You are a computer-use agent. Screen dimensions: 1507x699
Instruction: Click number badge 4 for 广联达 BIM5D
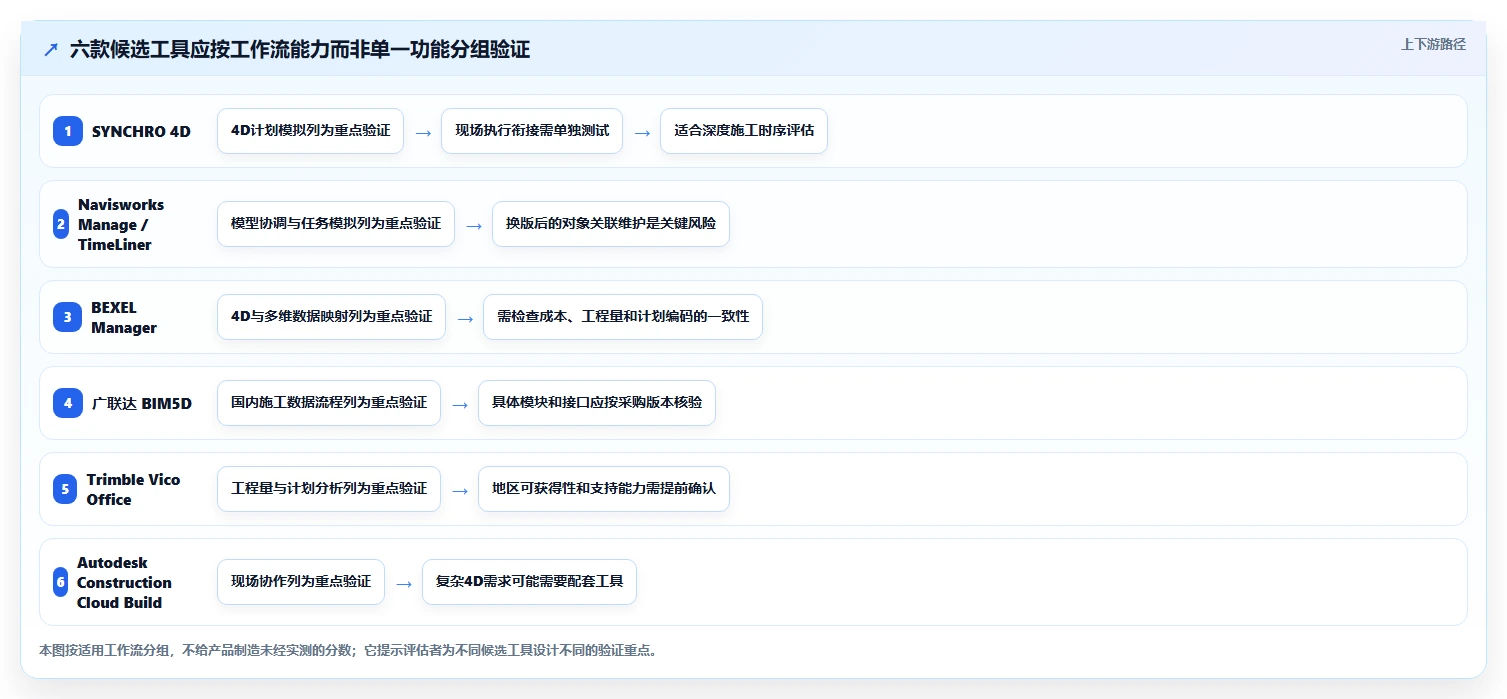click(x=68, y=403)
